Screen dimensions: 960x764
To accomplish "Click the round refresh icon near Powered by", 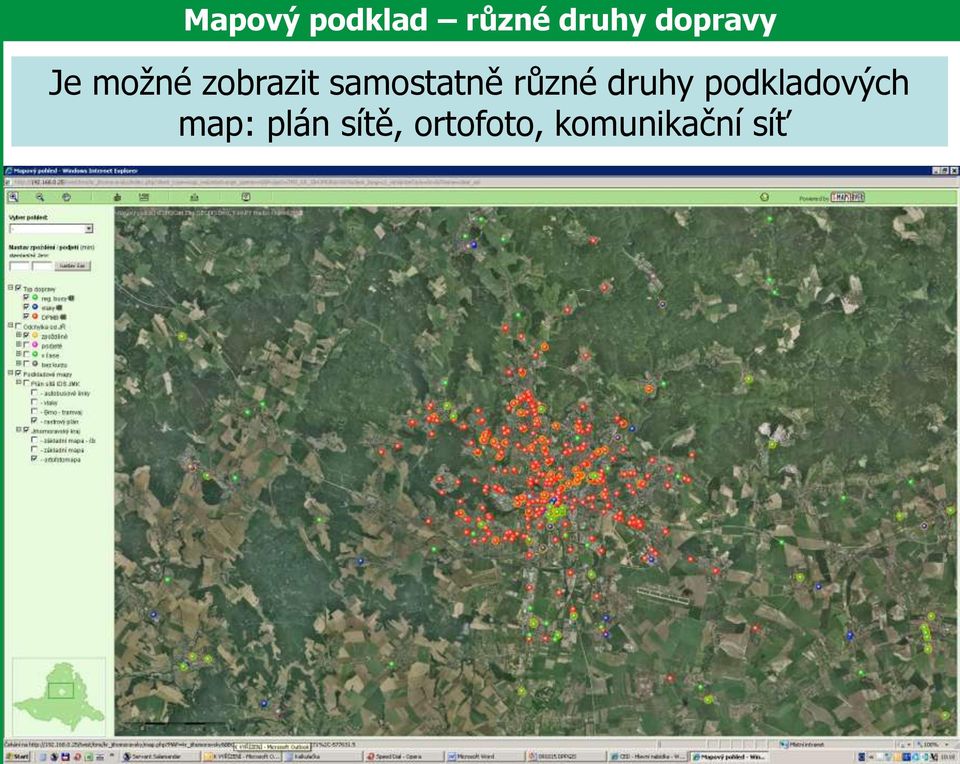I will point(764,197).
